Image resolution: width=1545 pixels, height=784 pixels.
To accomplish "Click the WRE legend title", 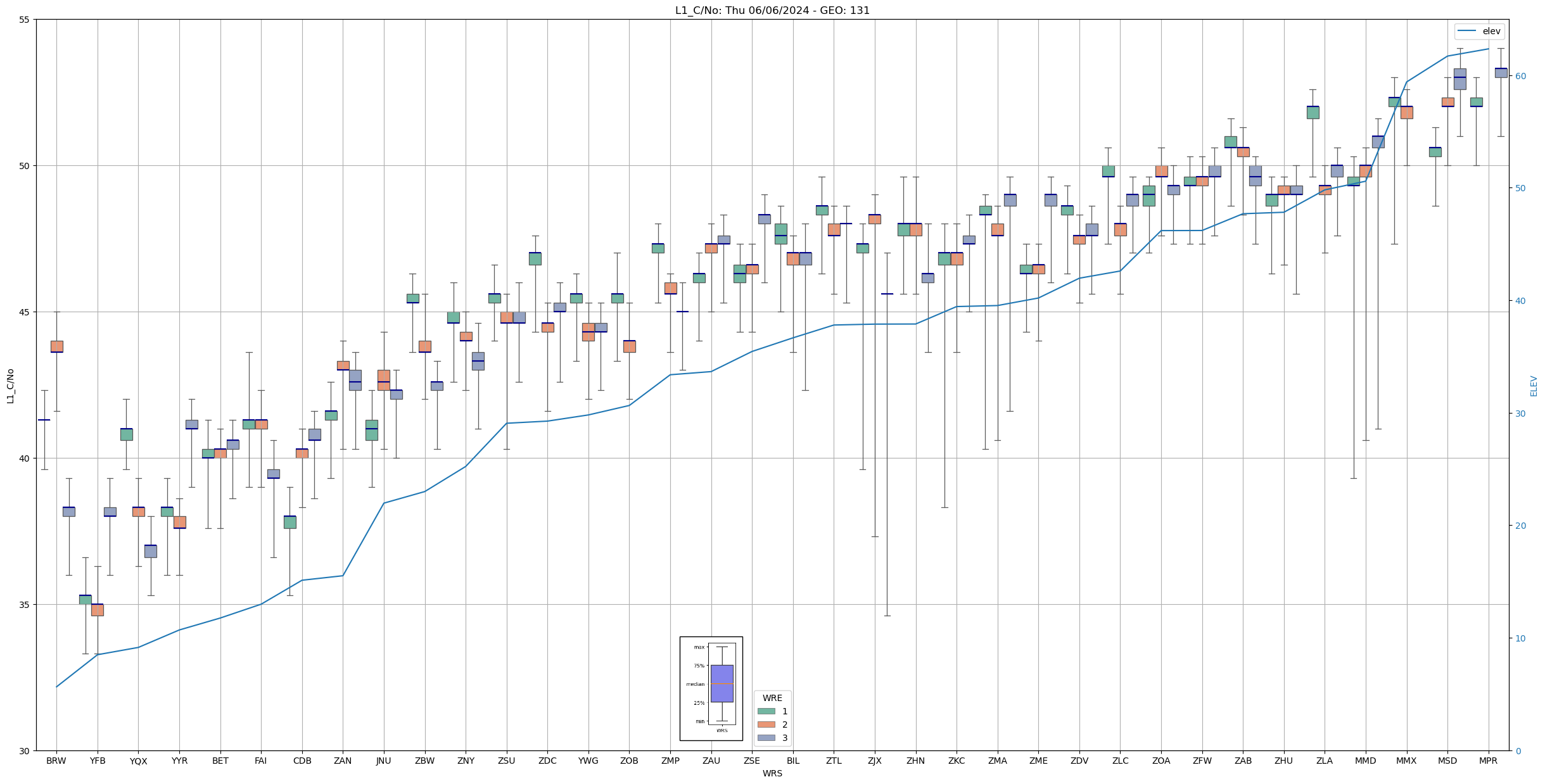I will click(772, 698).
